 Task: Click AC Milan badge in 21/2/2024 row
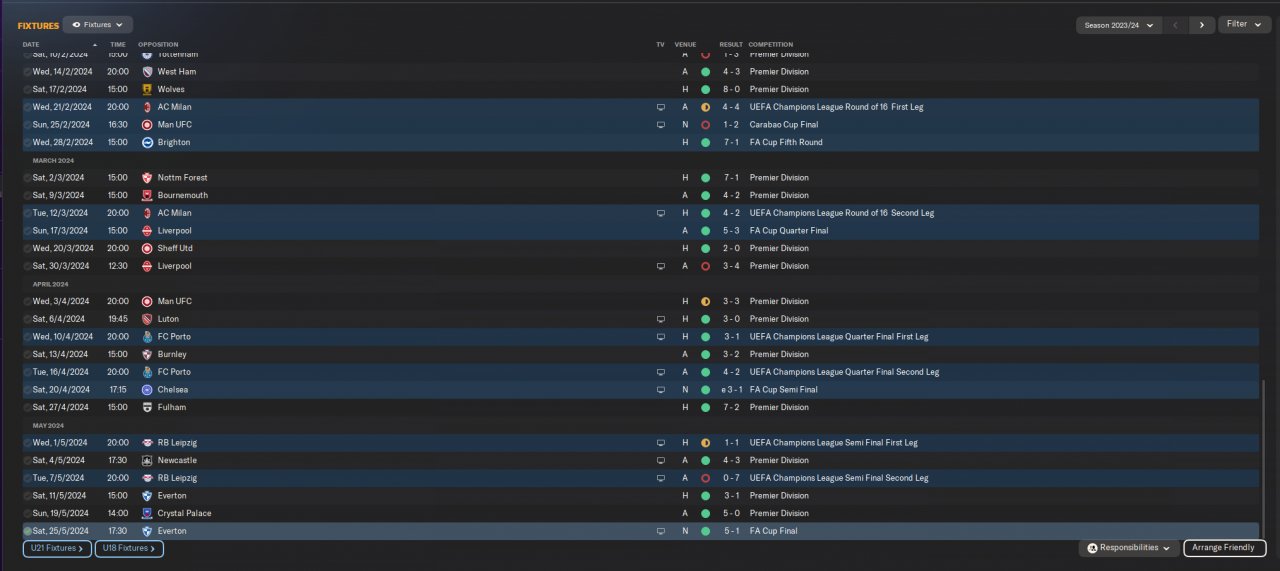(x=147, y=107)
